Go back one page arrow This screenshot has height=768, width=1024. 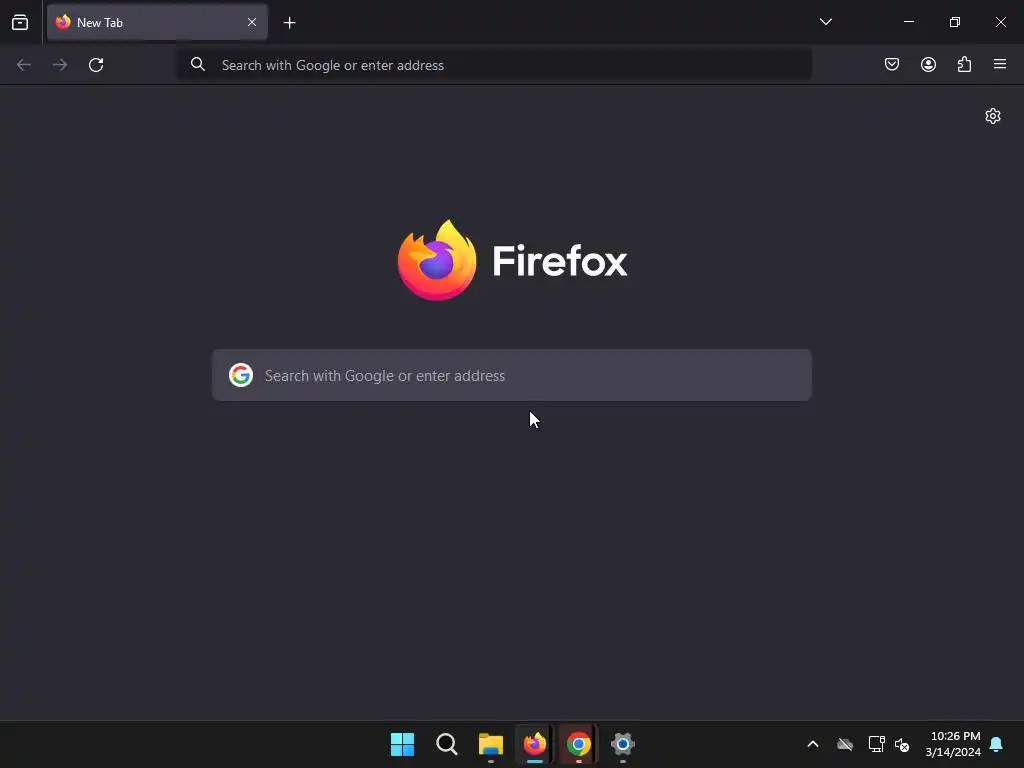[24, 65]
